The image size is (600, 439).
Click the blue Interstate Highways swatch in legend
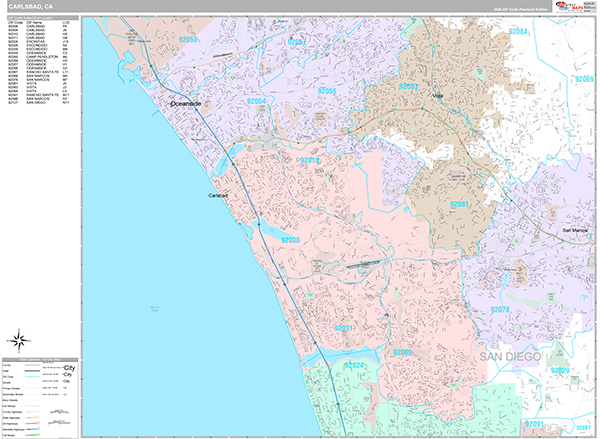click(33, 429)
